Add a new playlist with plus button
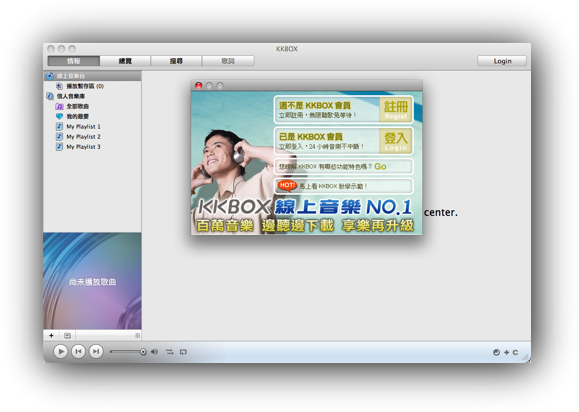 coord(51,335)
